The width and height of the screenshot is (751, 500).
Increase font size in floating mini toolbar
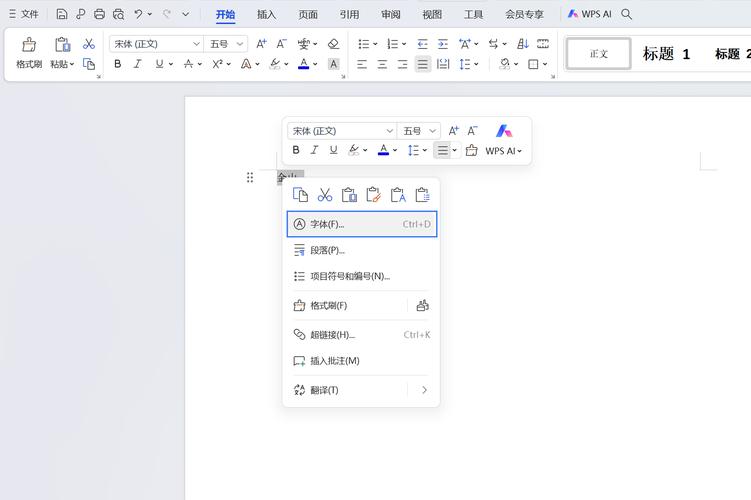point(453,131)
